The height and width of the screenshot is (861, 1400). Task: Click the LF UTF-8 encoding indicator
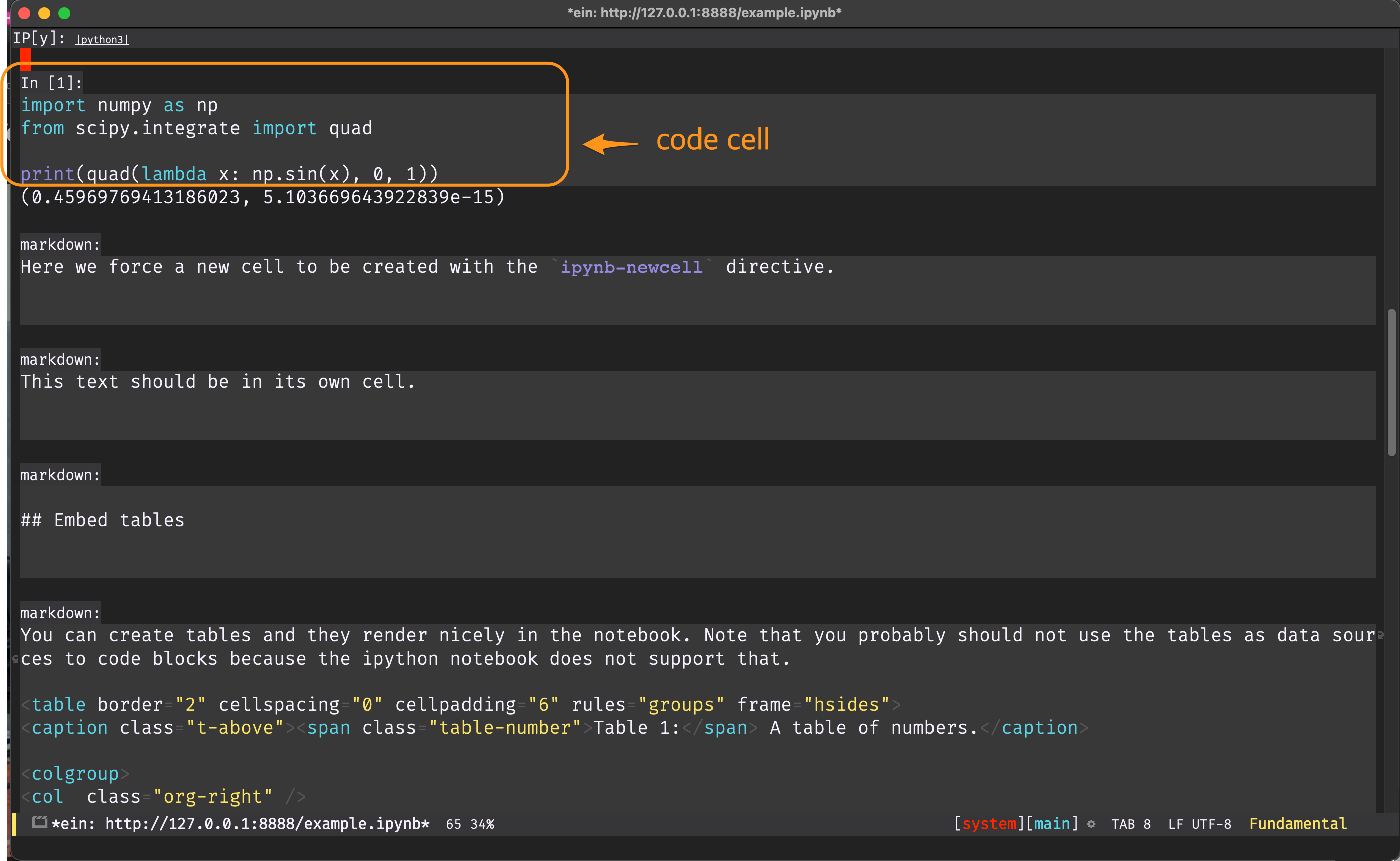(1199, 824)
